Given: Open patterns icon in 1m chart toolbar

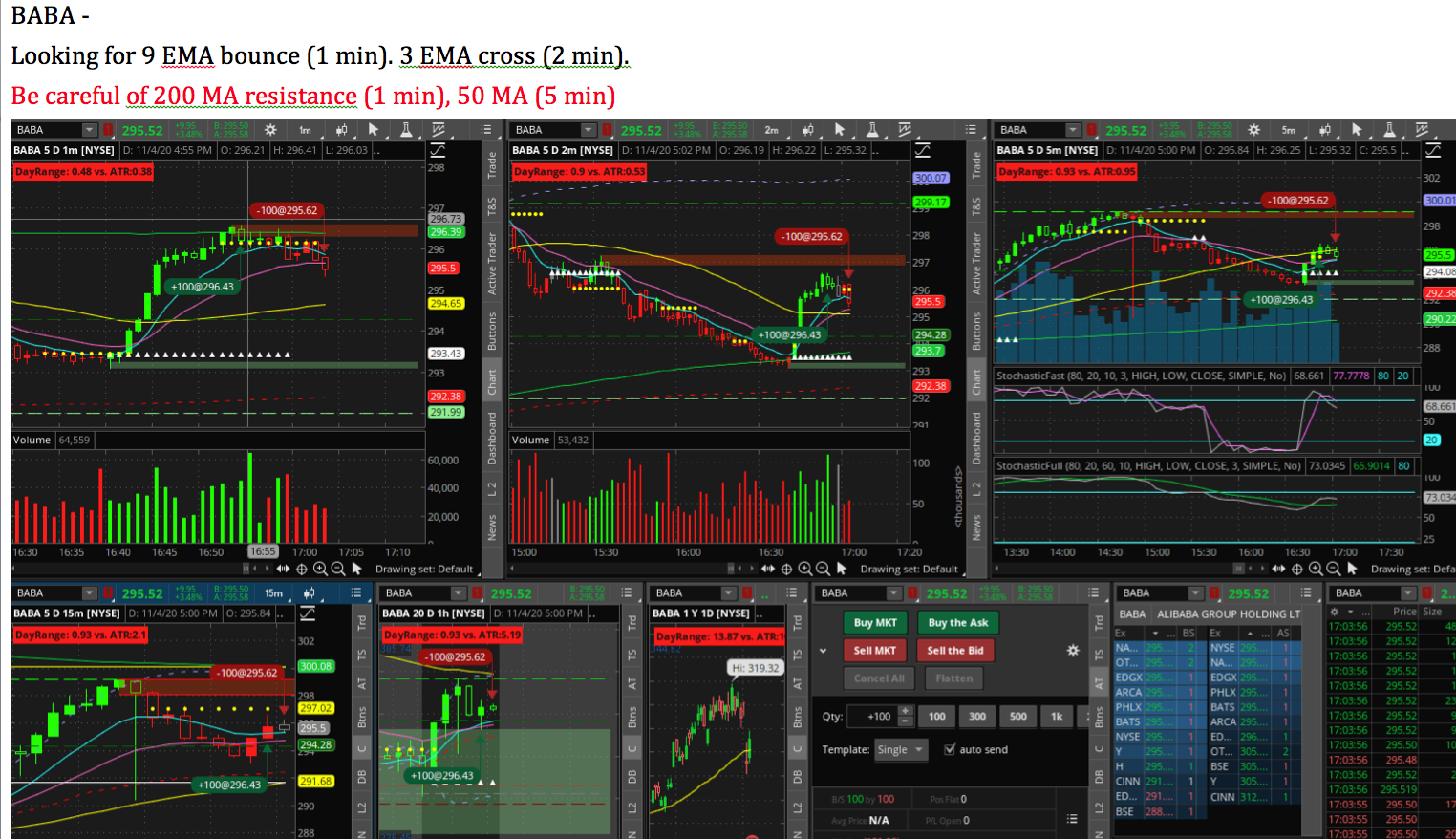Looking at the screenshot, I should [439, 130].
